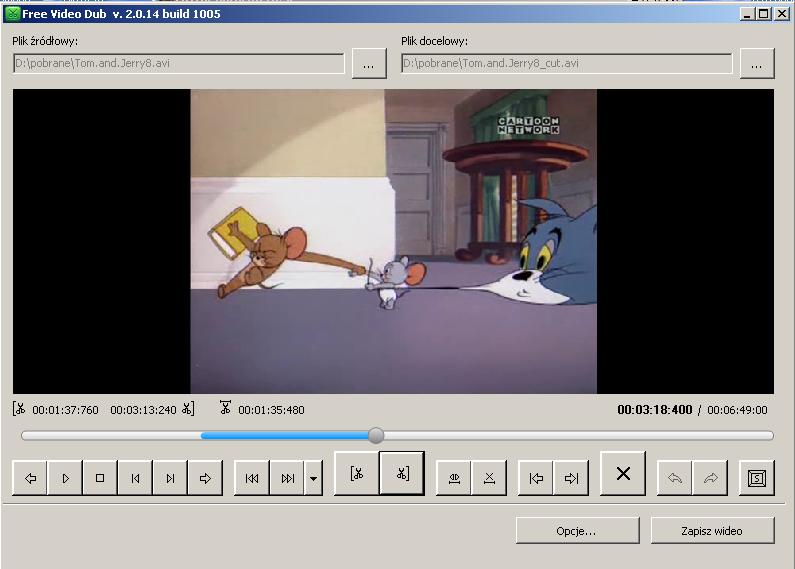This screenshot has width=795, height=569.
Task: Click the crossed scissors delete selection button
Action: click(x=489, y=478)
